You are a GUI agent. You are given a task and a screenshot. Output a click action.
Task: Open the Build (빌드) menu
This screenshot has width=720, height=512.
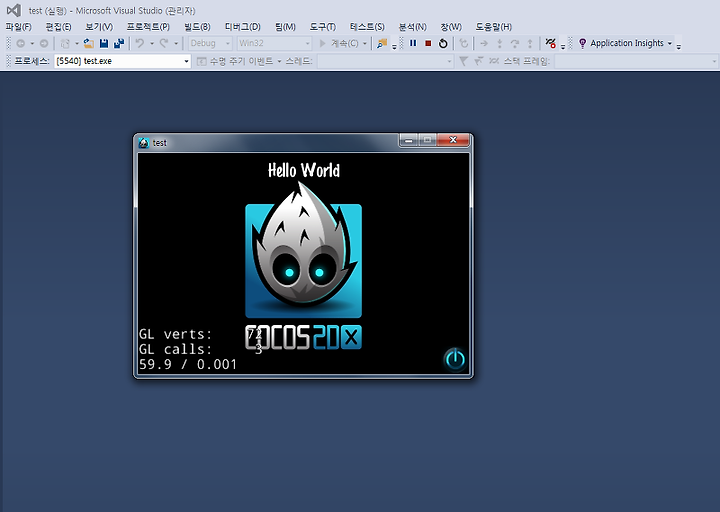click(197, 27)
